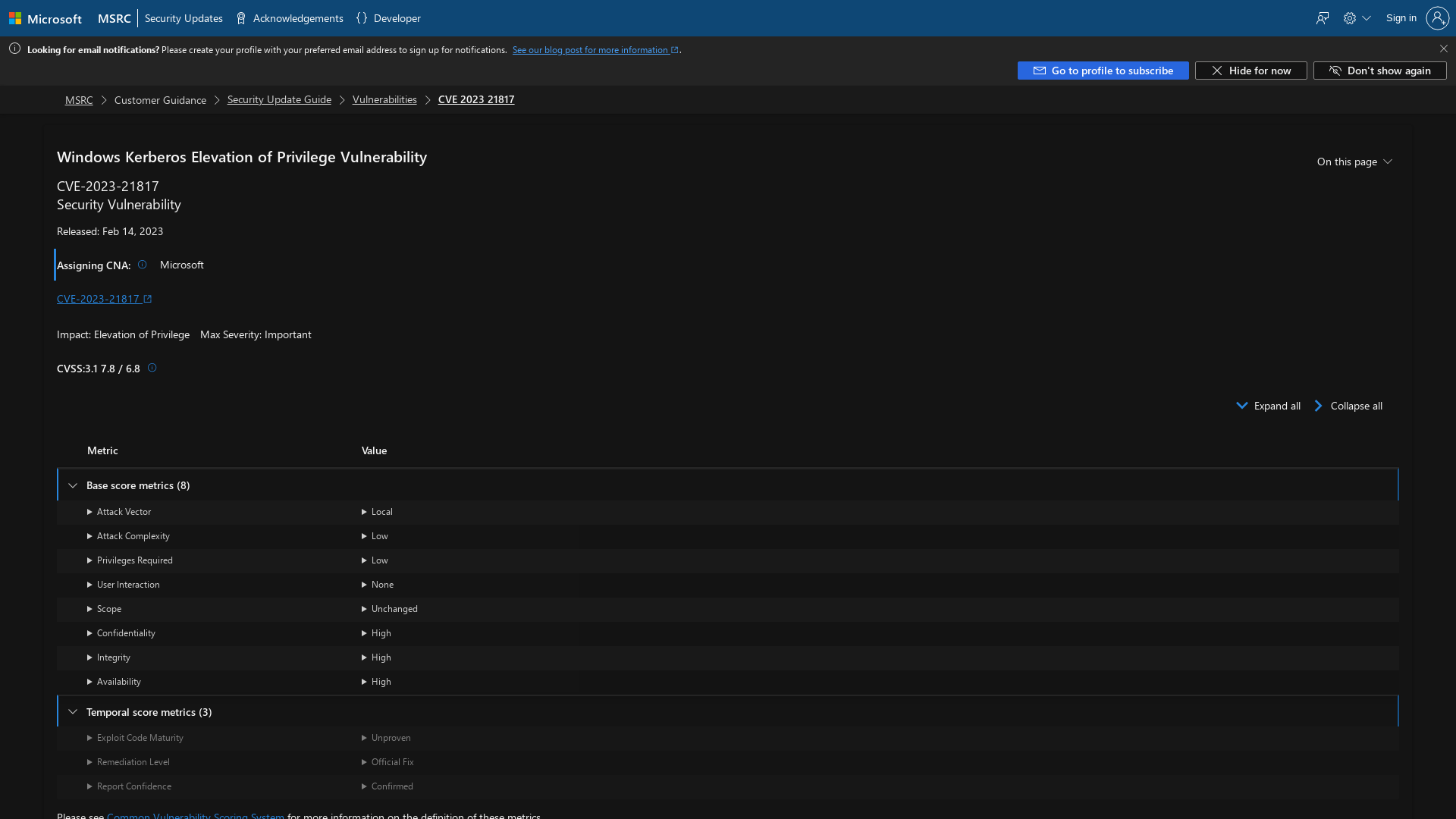
Task: Click CVE 2023 21817 breadcrumb
Action: pyautogui.click(x=476, y=100)
